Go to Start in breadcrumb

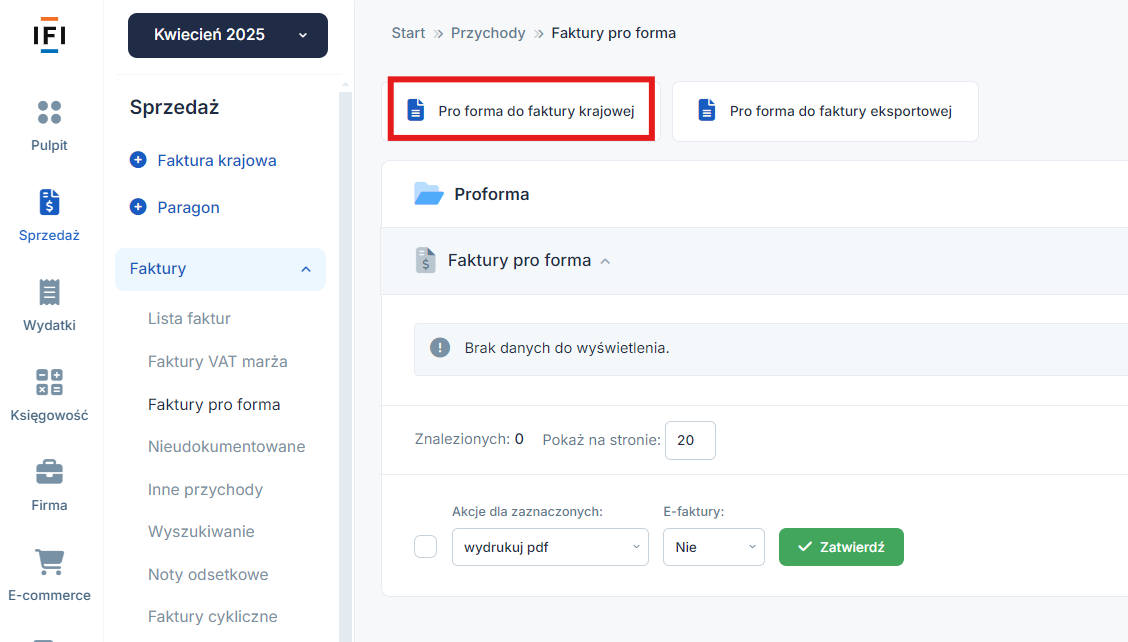408,33
